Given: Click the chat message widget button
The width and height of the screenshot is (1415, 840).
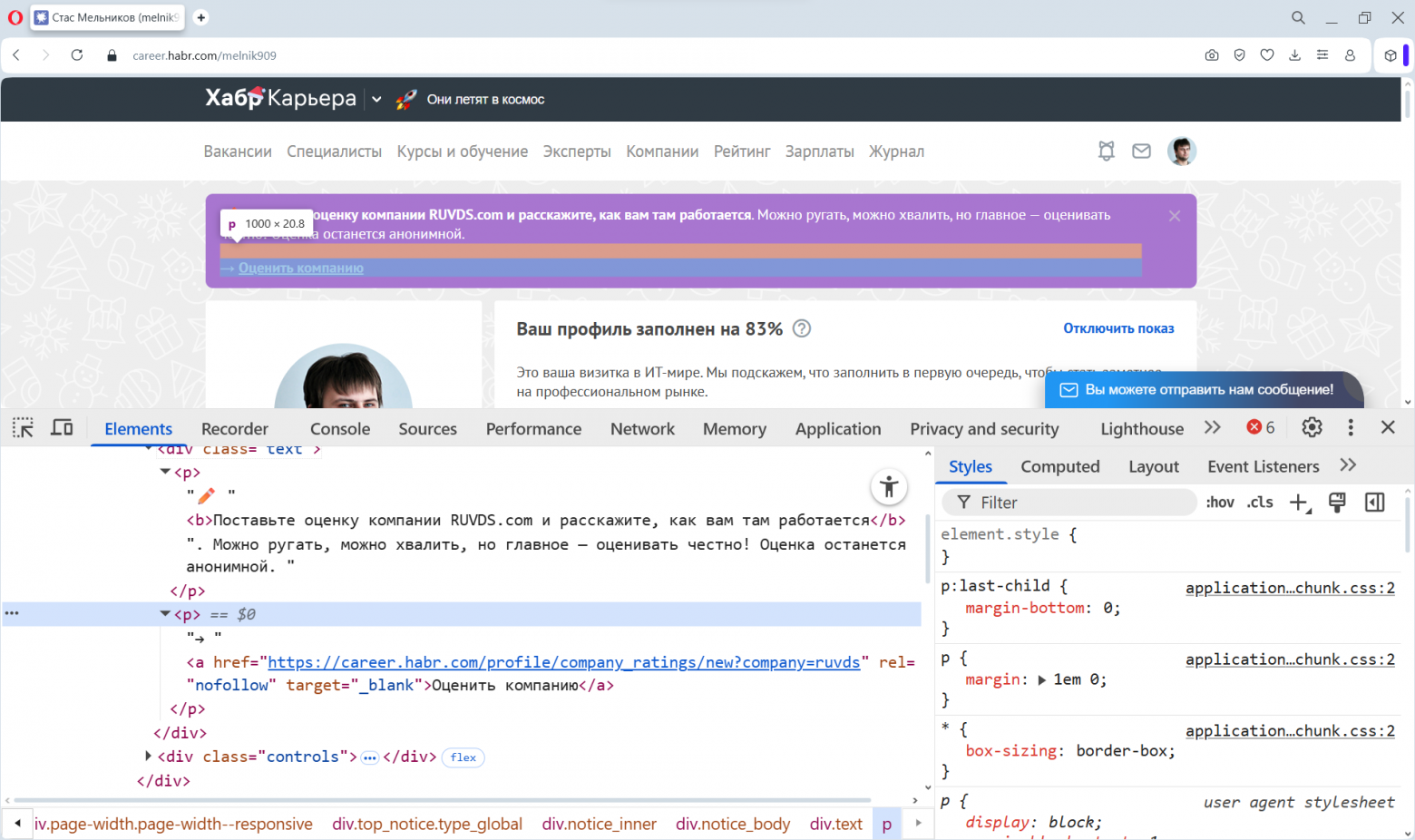Looking at the screenshot, I should [x=1204, y=390].
